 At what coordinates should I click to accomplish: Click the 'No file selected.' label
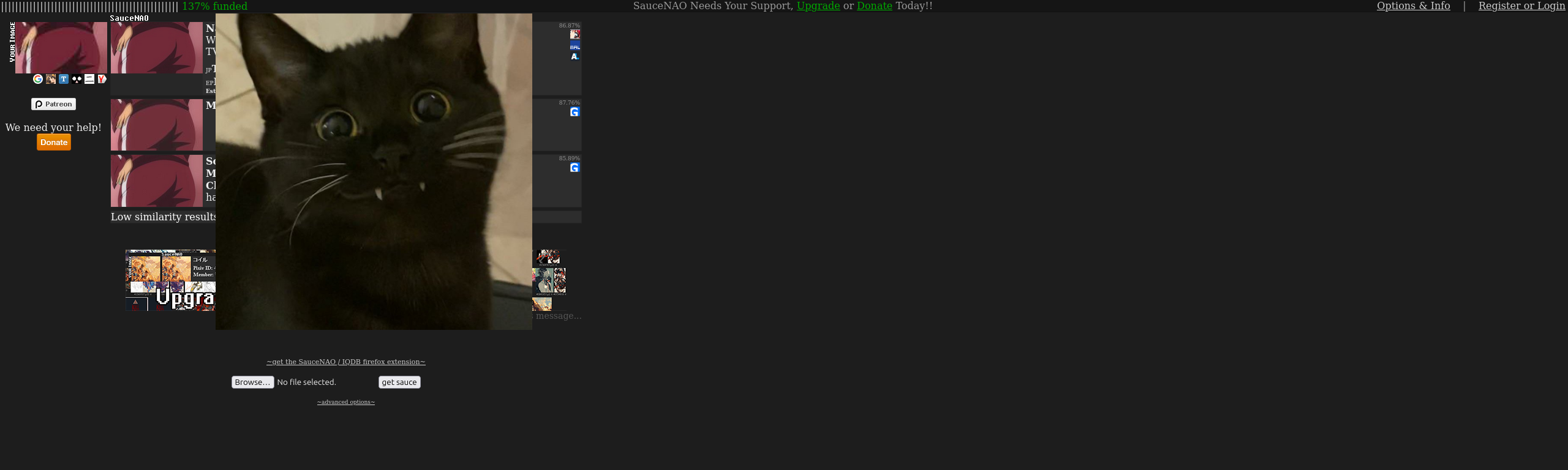306,382
